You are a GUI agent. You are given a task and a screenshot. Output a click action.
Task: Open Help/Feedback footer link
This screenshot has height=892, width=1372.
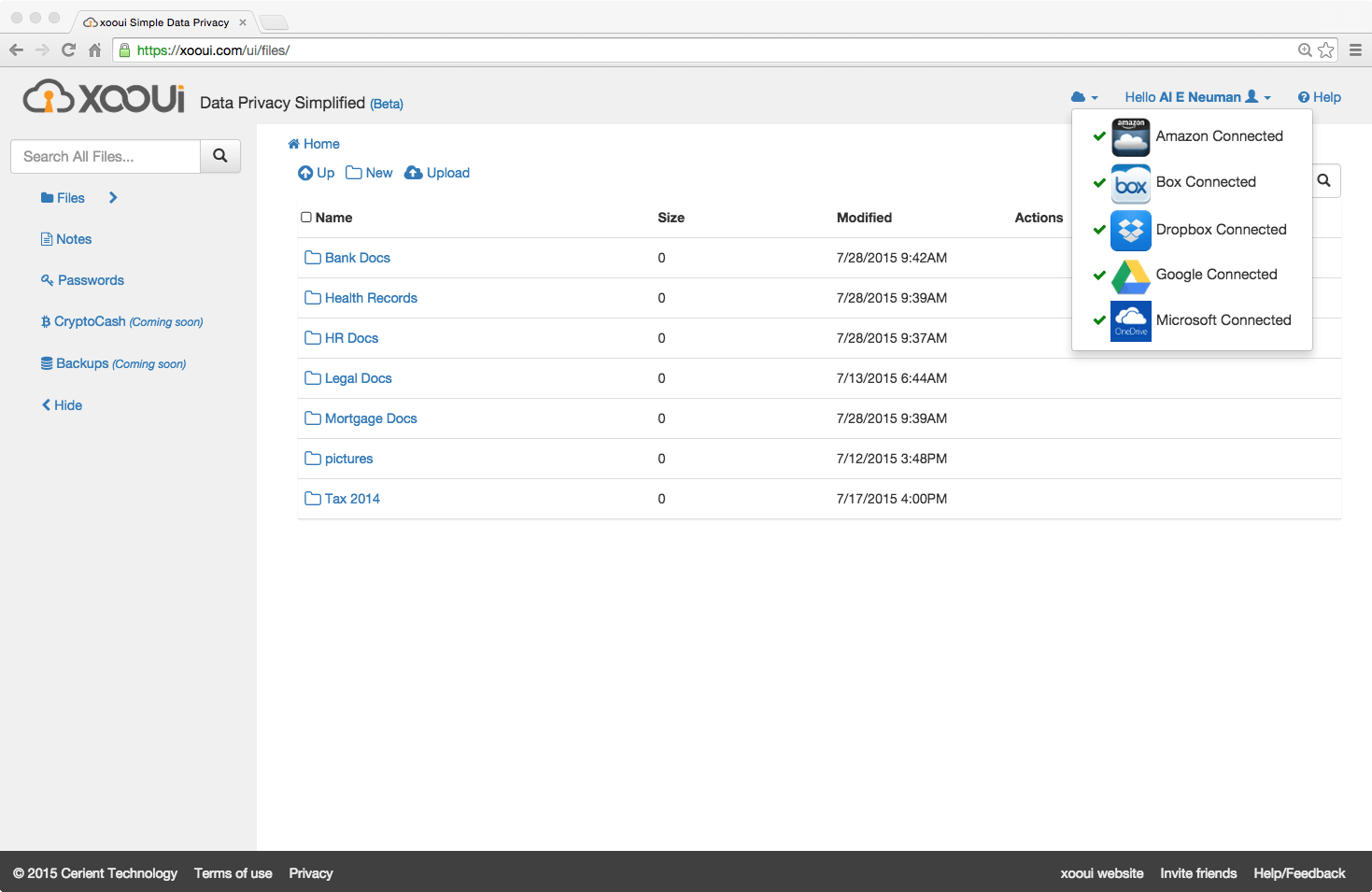pos(1299,873)
